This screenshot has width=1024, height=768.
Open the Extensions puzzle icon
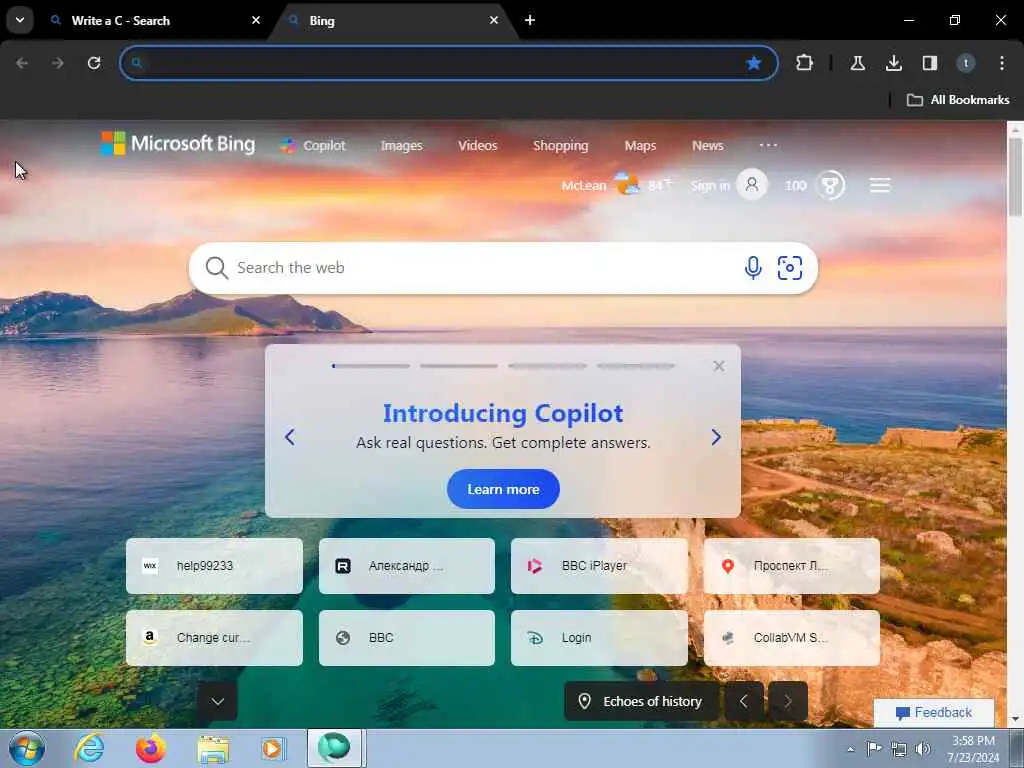coord(805,63)
